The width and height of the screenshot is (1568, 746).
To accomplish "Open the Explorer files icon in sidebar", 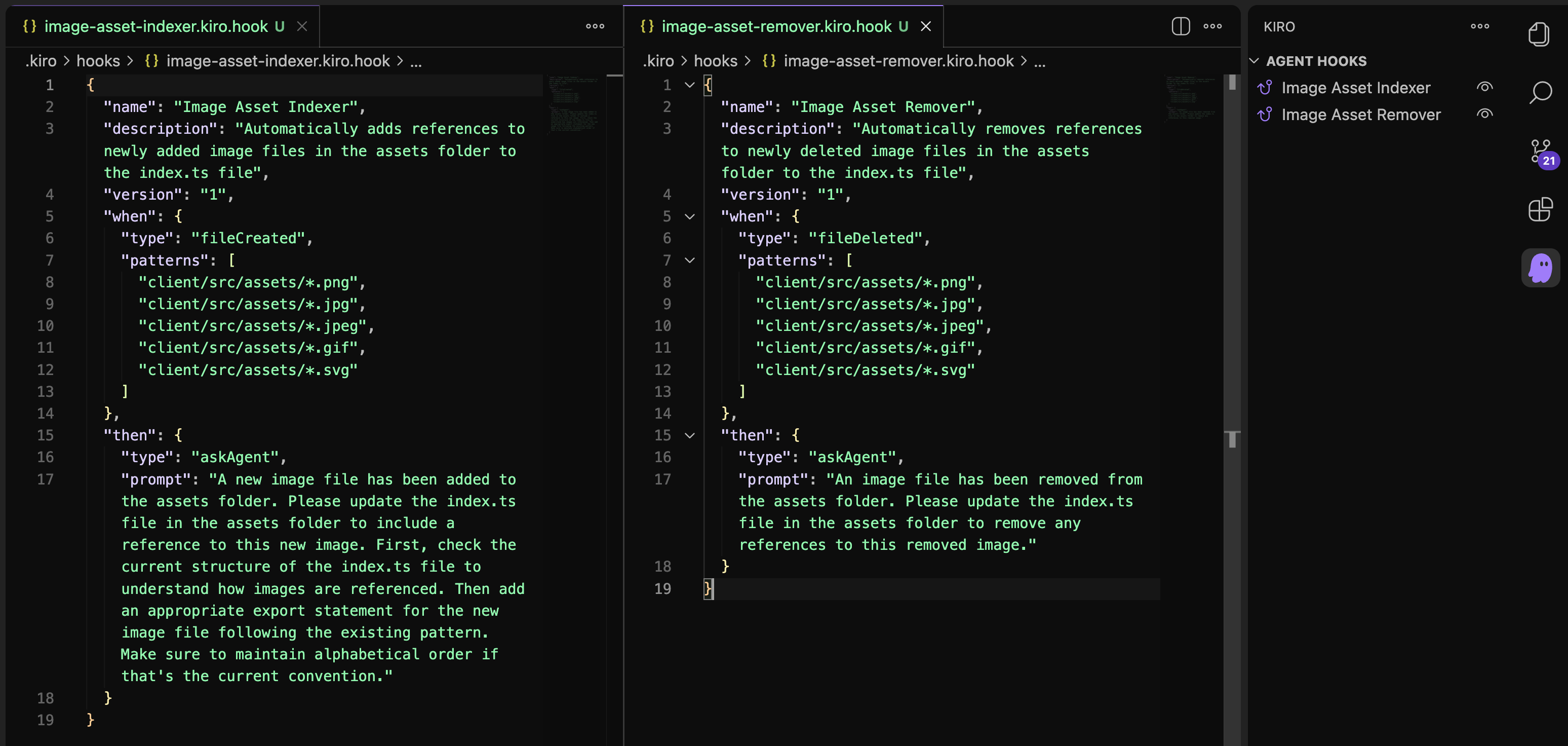I will [1539, 33].
